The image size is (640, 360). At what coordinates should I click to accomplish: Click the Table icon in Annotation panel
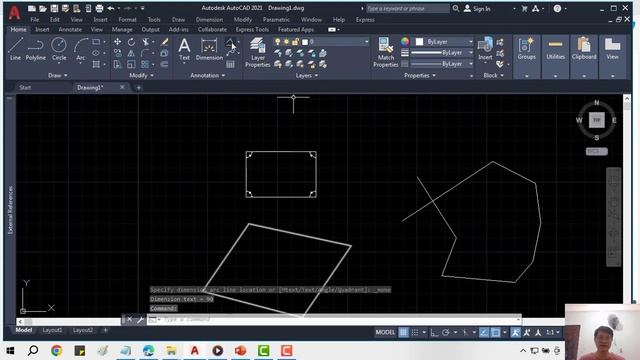pos(231,64)
